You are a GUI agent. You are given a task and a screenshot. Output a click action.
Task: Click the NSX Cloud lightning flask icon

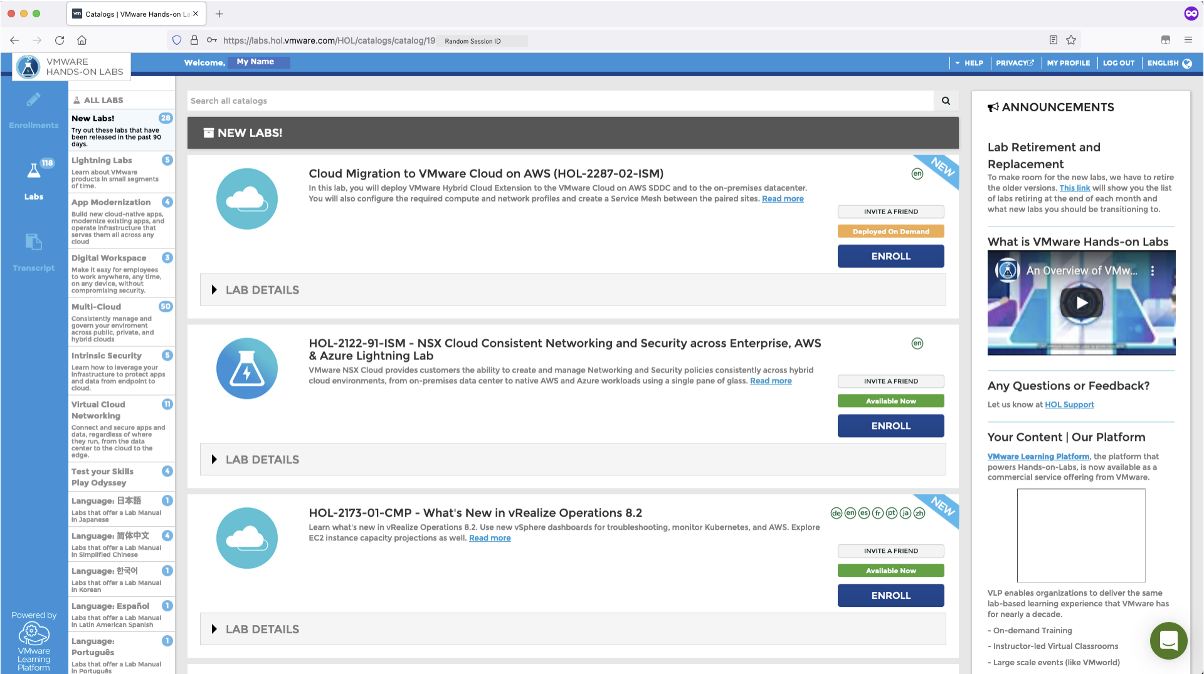tap(247, 368)
